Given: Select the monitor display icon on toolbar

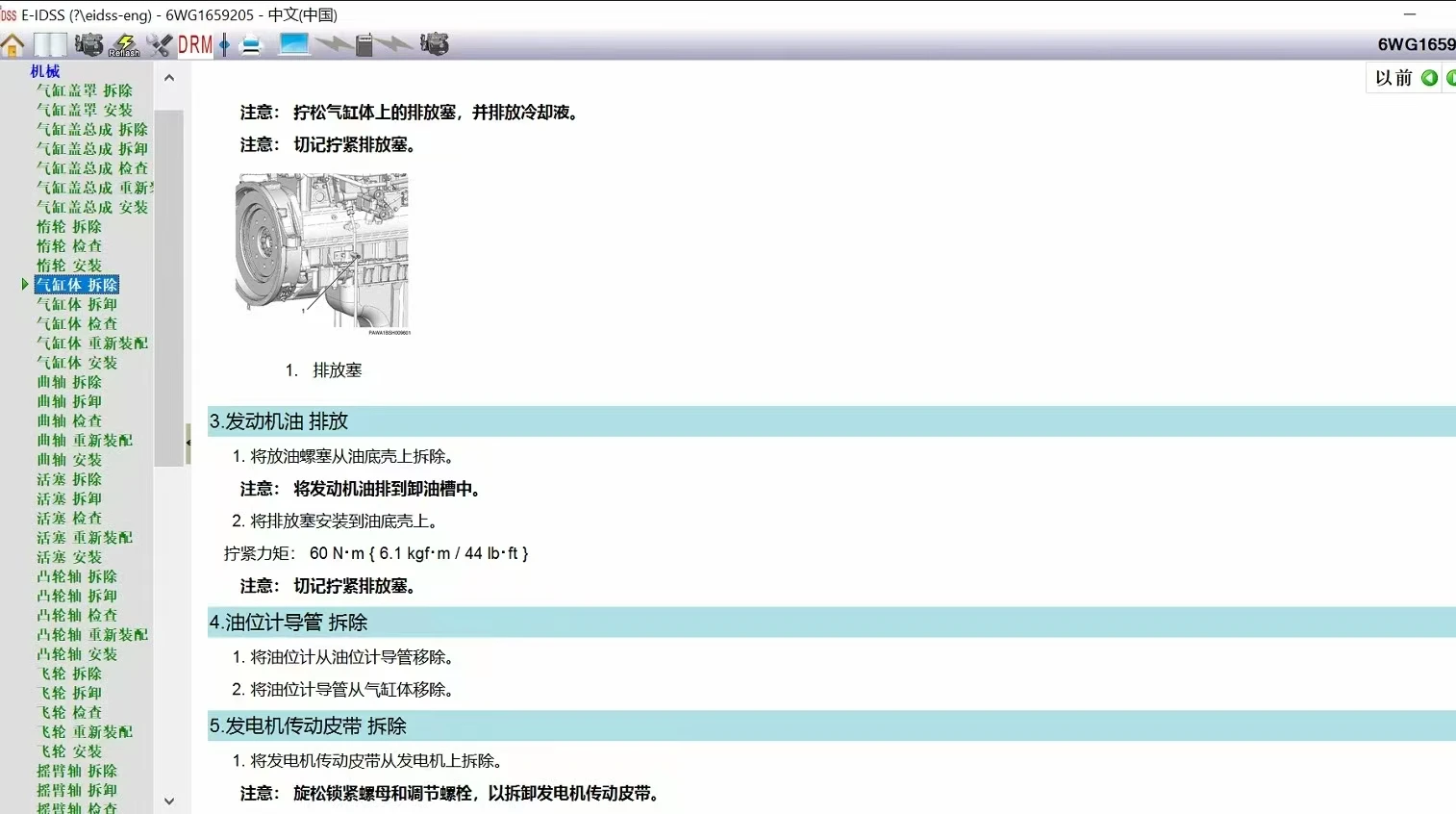Looking at the screenshot, I should pyautogui.click(x=293, y=44).
